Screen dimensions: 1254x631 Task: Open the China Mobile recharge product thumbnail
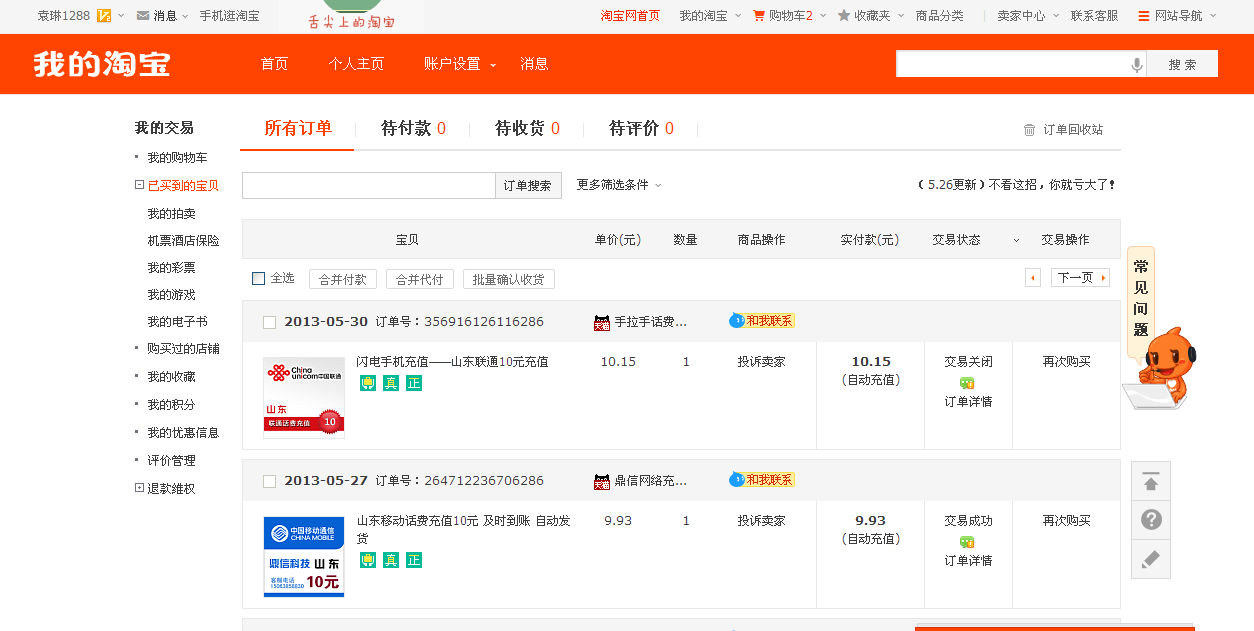[304, 557]
